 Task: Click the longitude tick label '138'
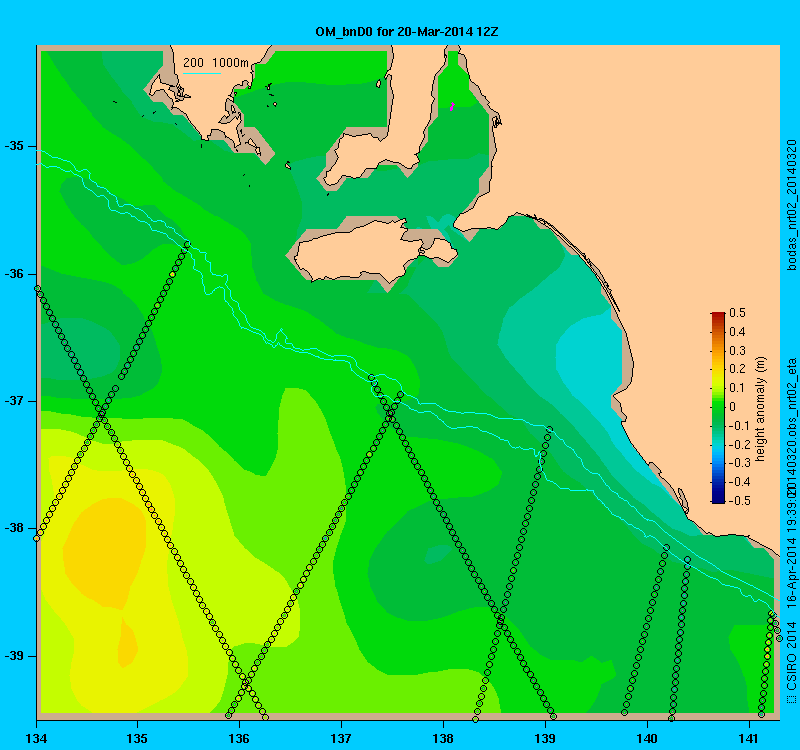[443, 738]
